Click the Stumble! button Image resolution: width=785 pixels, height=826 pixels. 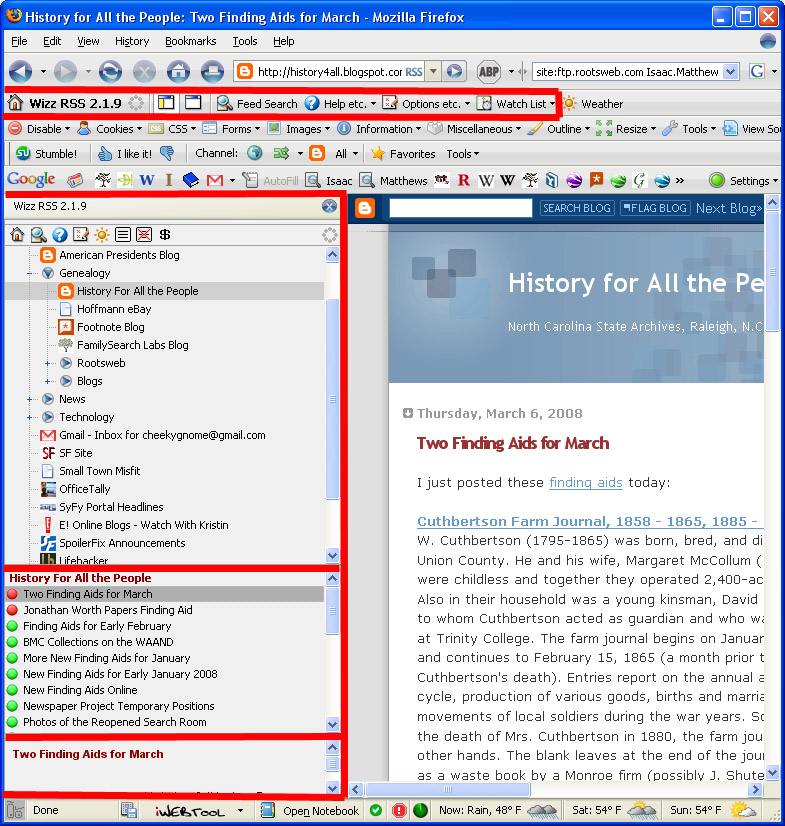46,153
